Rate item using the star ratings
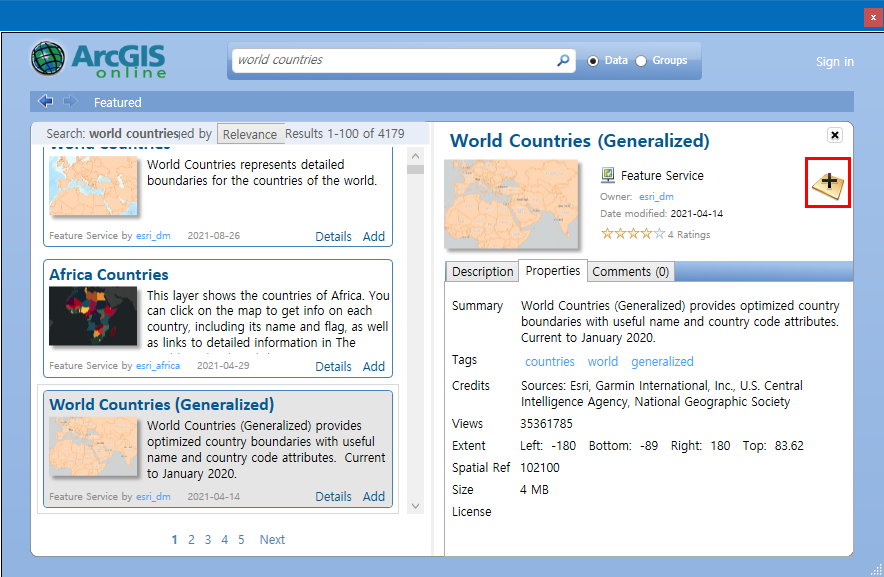The width and height of the screenshot is (884, 577). coord(633,234)
